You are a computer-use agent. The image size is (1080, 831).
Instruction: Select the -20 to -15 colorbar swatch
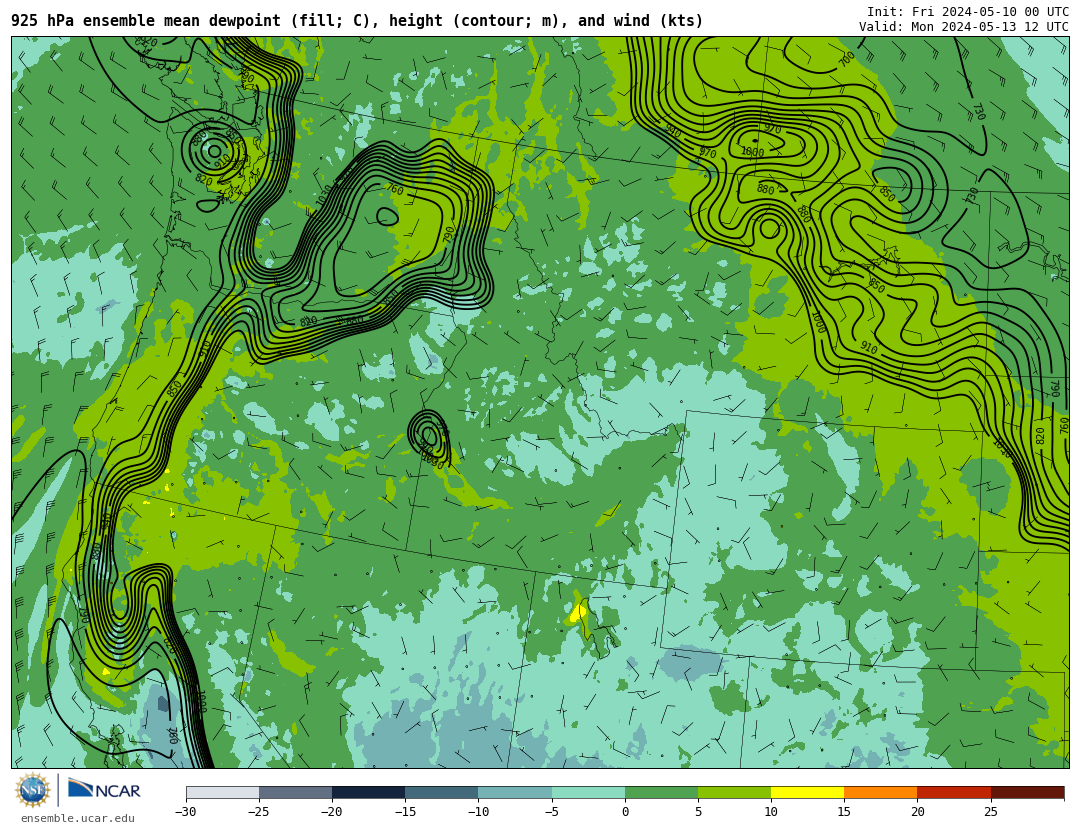[x=368, y=793]
